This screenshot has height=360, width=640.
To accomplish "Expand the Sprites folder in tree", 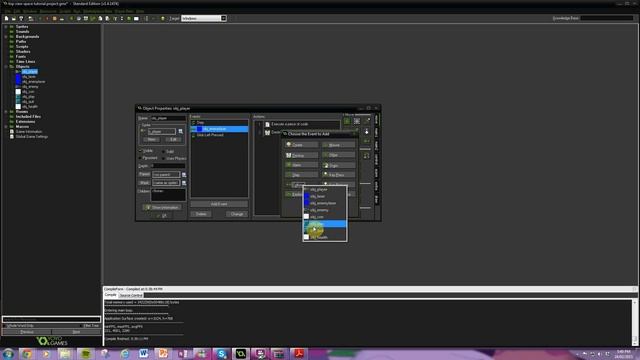I will click(x=6, y=27).
